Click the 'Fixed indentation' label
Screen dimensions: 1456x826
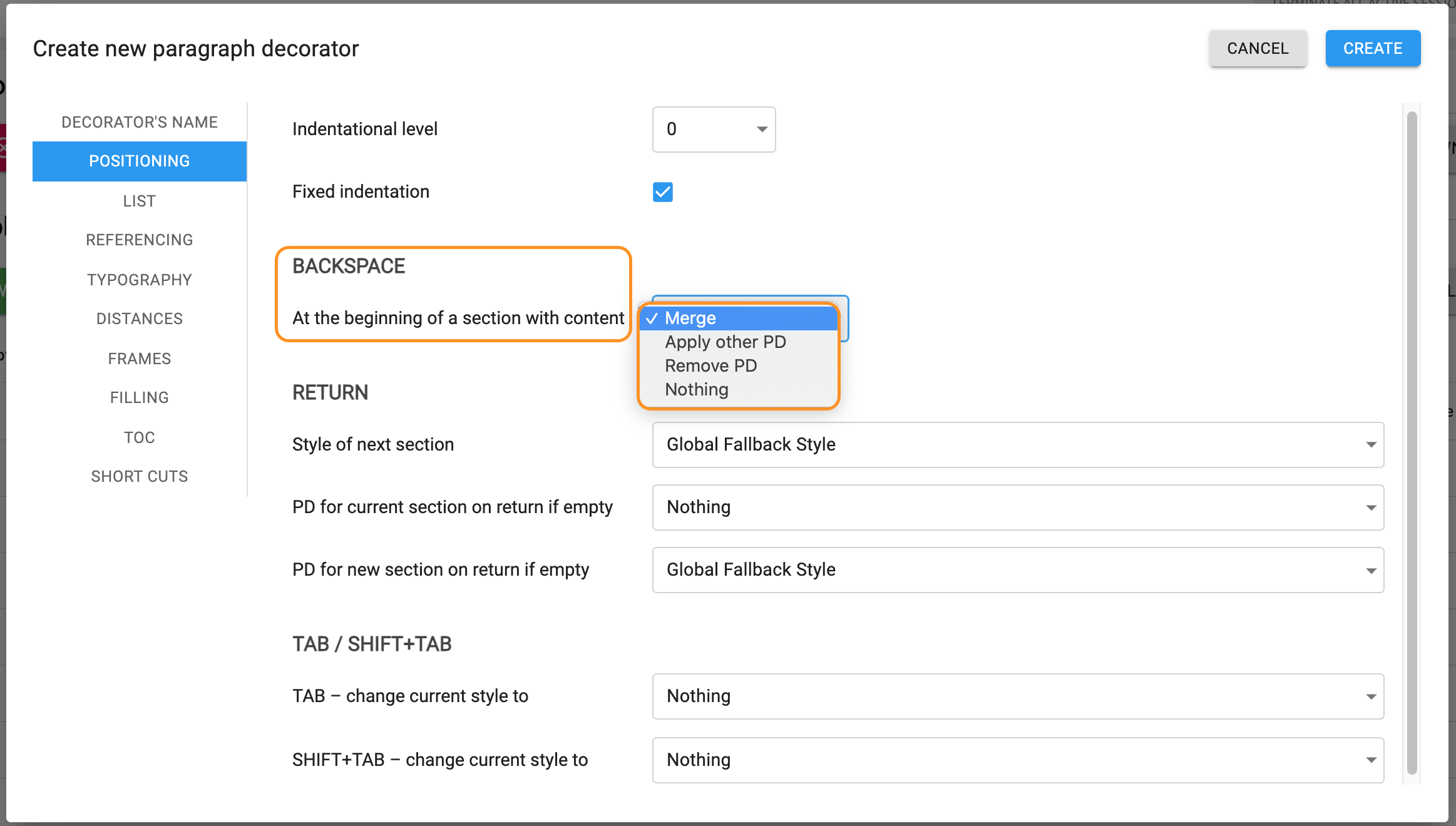(361, 191)
